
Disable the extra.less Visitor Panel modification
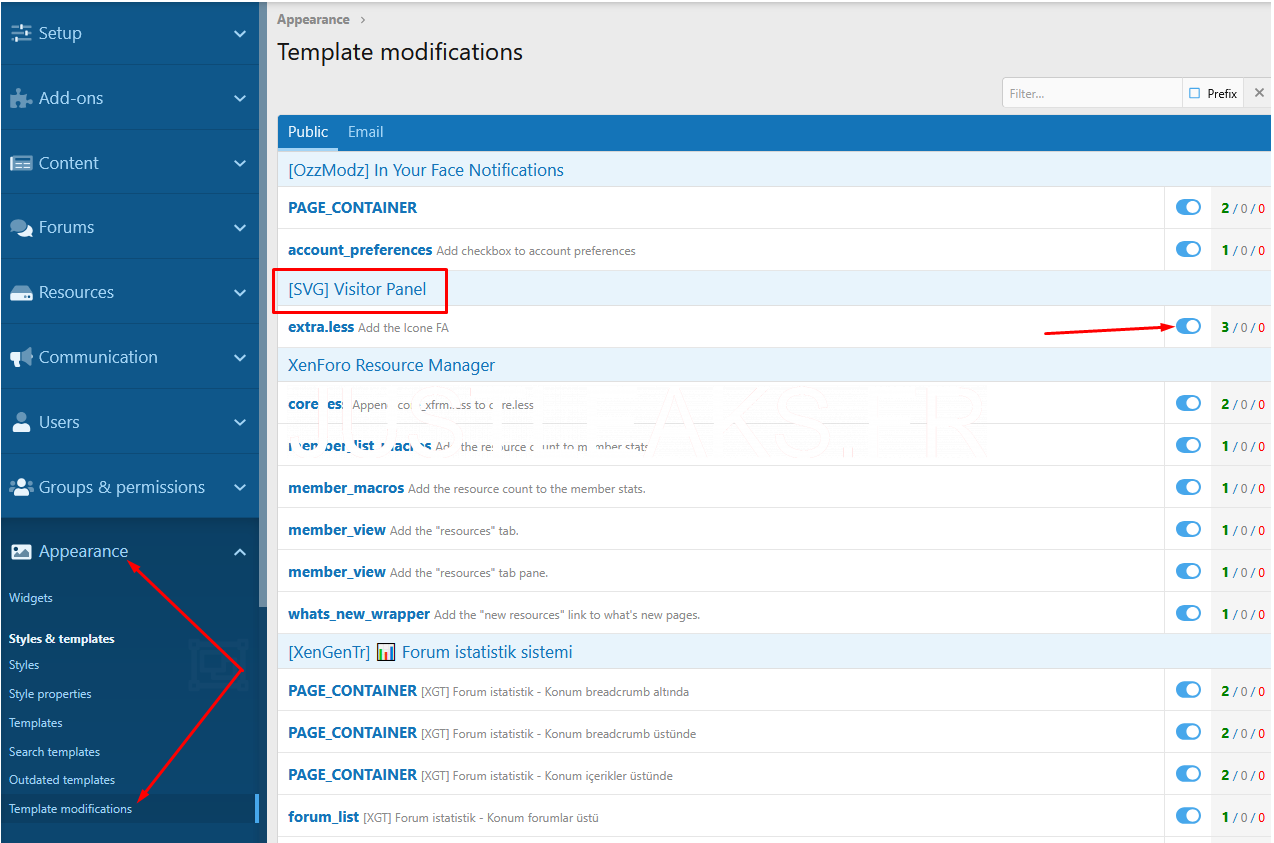pyautogui.click(x=1188, y=326)
